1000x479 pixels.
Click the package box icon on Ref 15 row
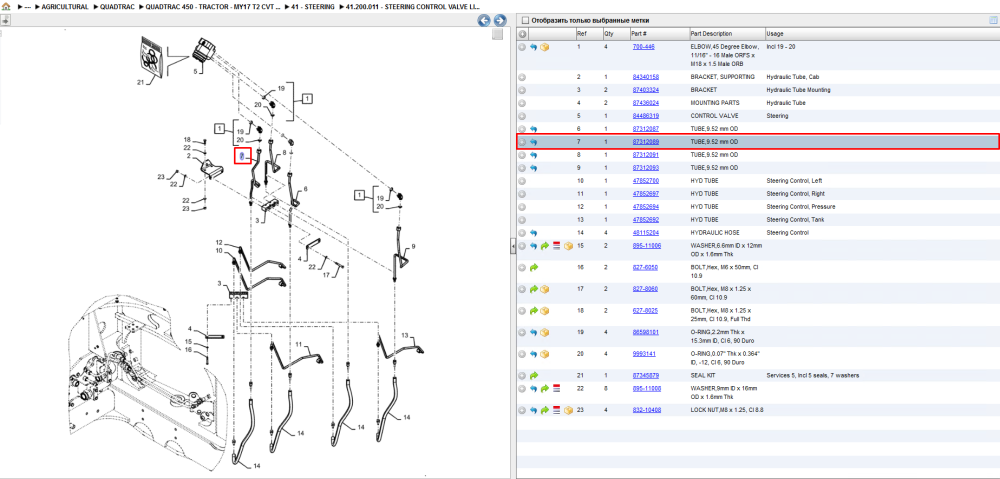point(568,246)
